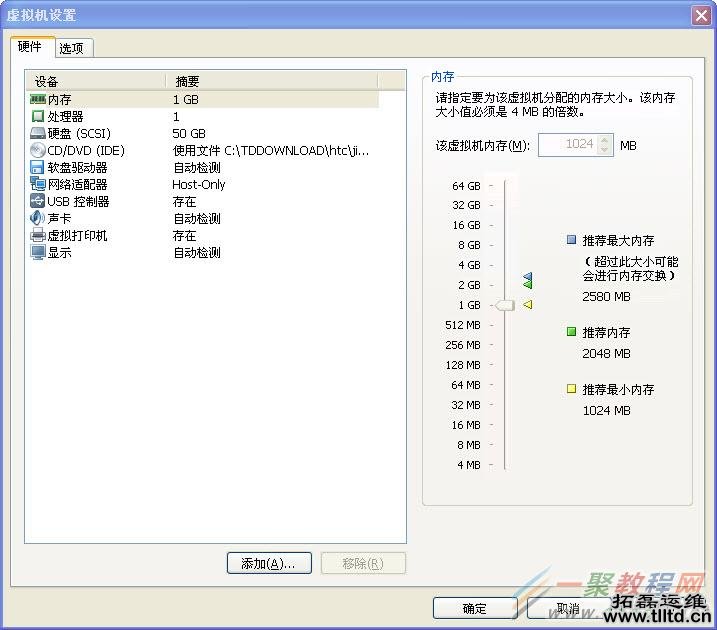Click the virtual printer (虚拟打印机) icon
This screenshot has height=630, width=717.
pos(38,235)
